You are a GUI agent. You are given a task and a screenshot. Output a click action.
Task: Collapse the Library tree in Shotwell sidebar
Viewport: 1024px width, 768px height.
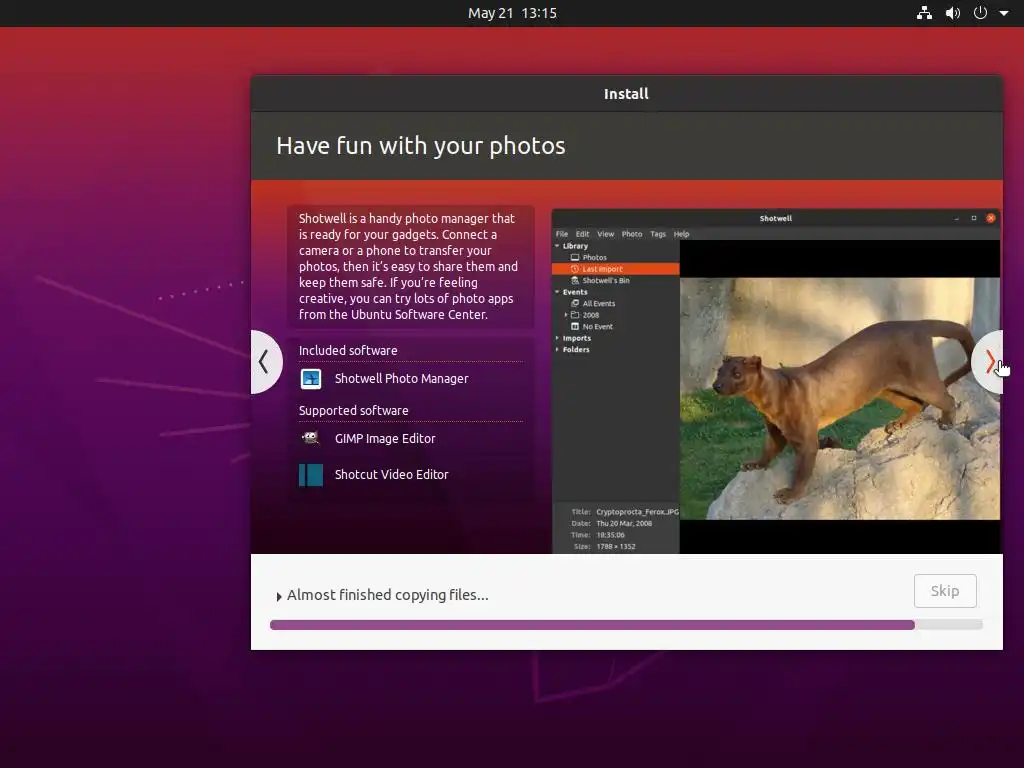(x=557, y=246)
